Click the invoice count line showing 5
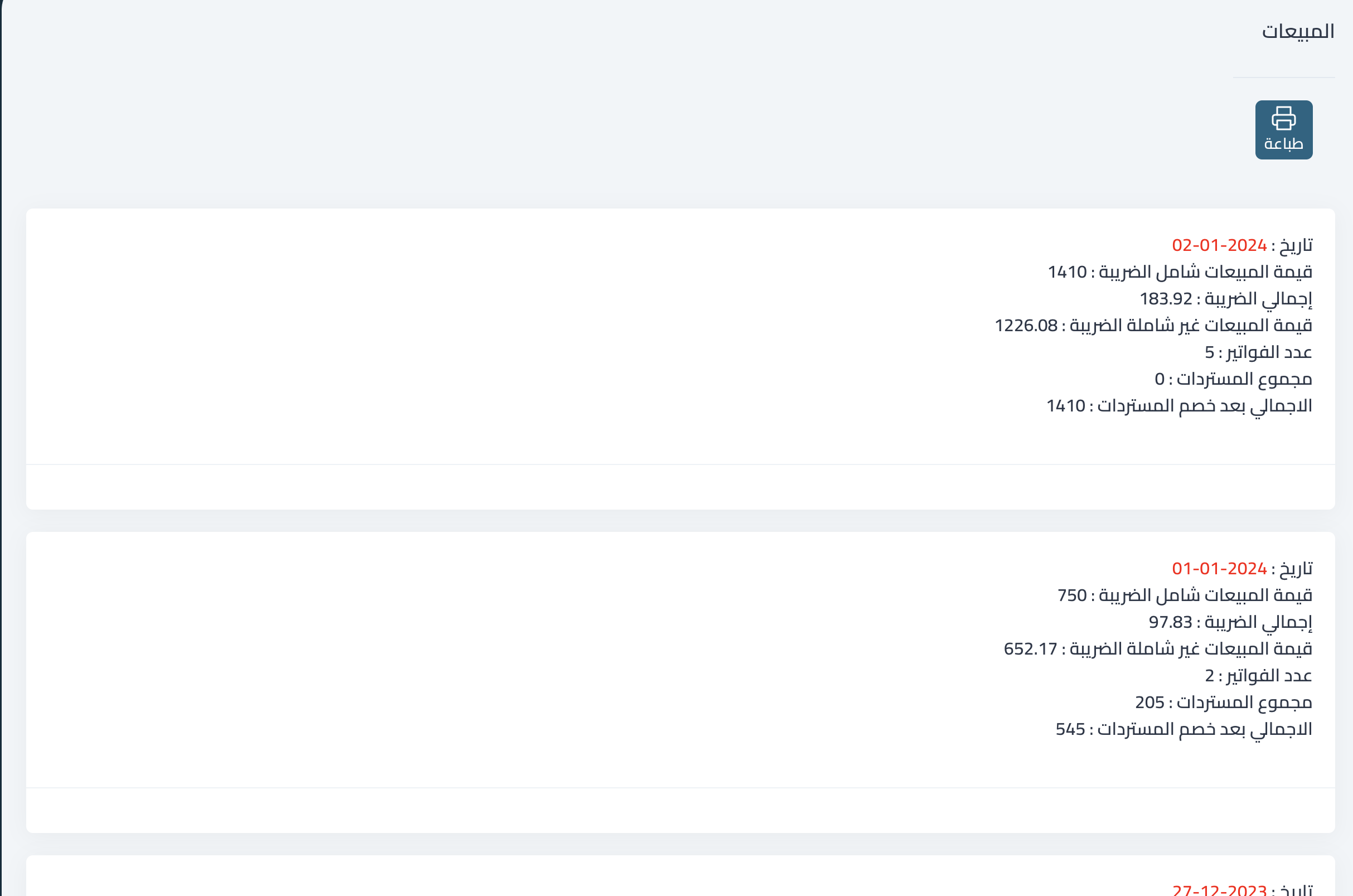Image resolution: width=1353 pixels, height=896 pixels. pyautogui.click(x=1258, y=352)
